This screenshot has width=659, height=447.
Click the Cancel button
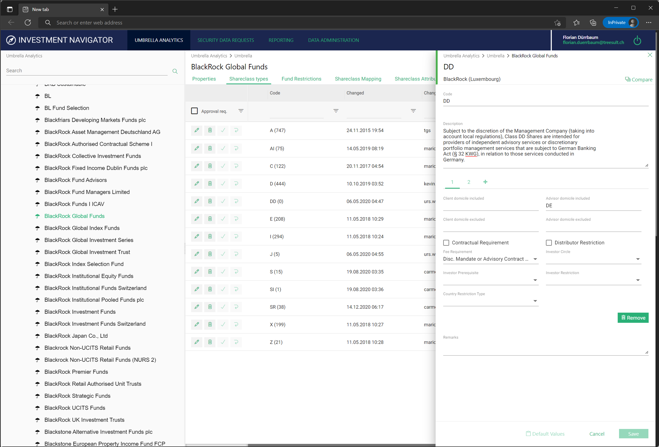pyautogui.click(x=597, y=434)
